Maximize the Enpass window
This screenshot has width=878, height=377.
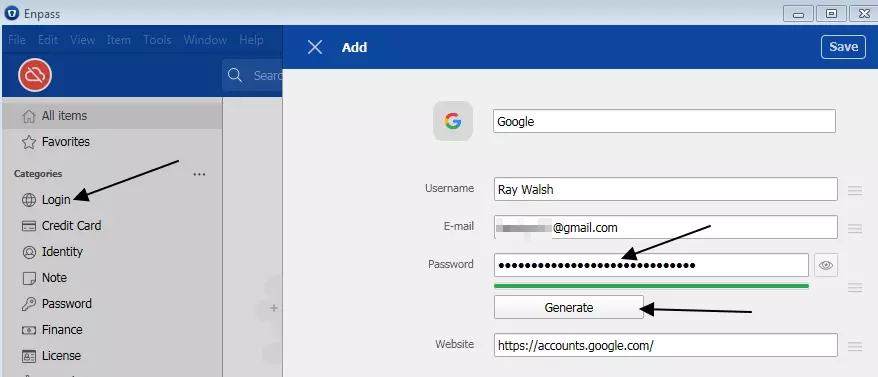(x=832, y=14)
